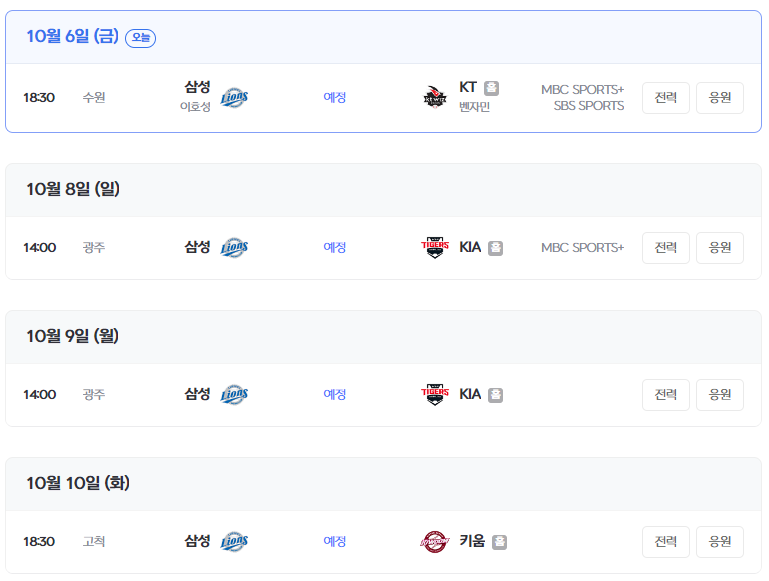Click the home badge icon next to 키움
This screenshot has height=581, width=769.
pos(499,542)
